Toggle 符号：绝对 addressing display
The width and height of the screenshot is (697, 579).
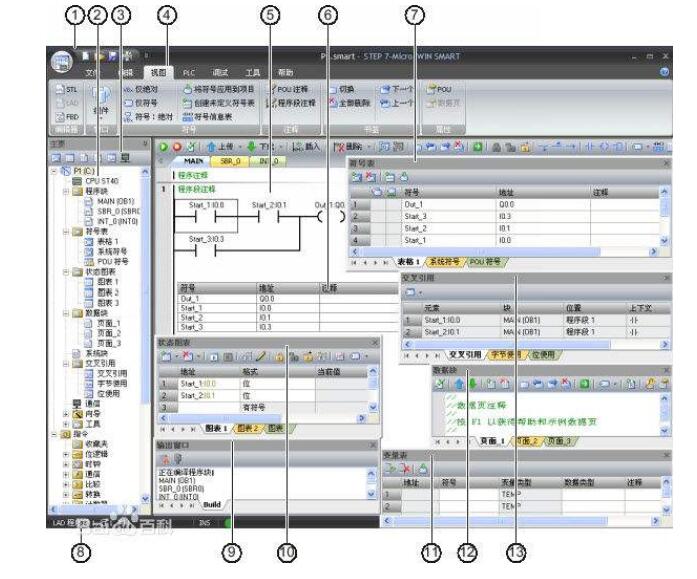[x=148, y=117]
